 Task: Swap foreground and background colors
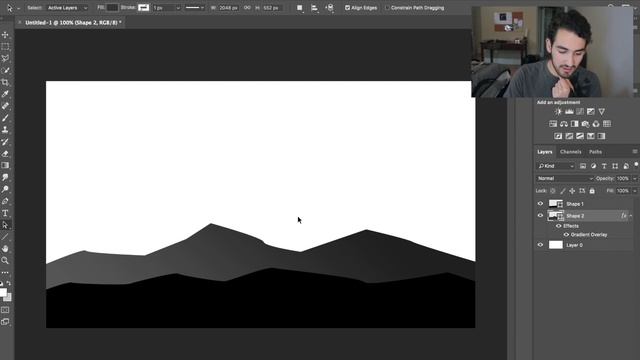coord(9,283)
